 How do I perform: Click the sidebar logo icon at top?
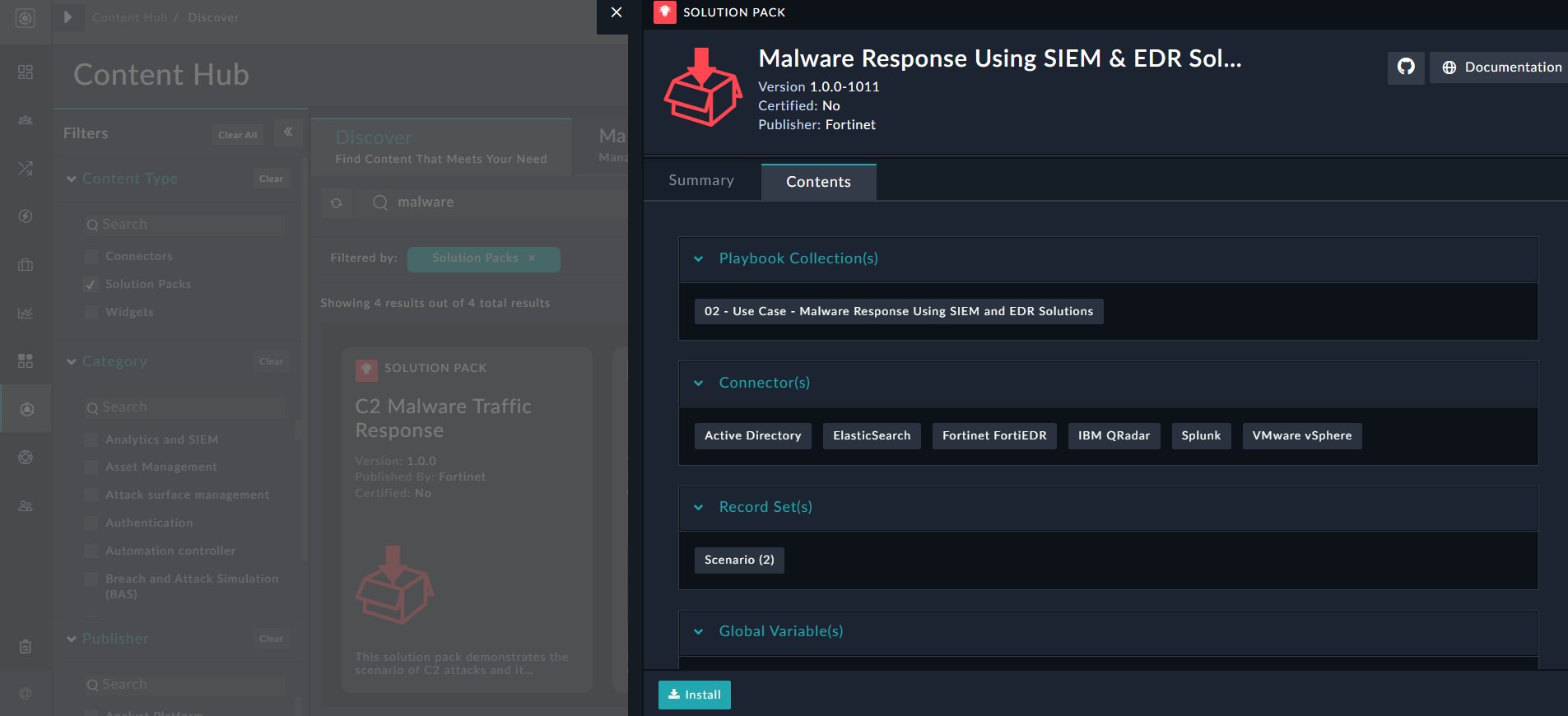pyautogui.click(x=26, y=18)
